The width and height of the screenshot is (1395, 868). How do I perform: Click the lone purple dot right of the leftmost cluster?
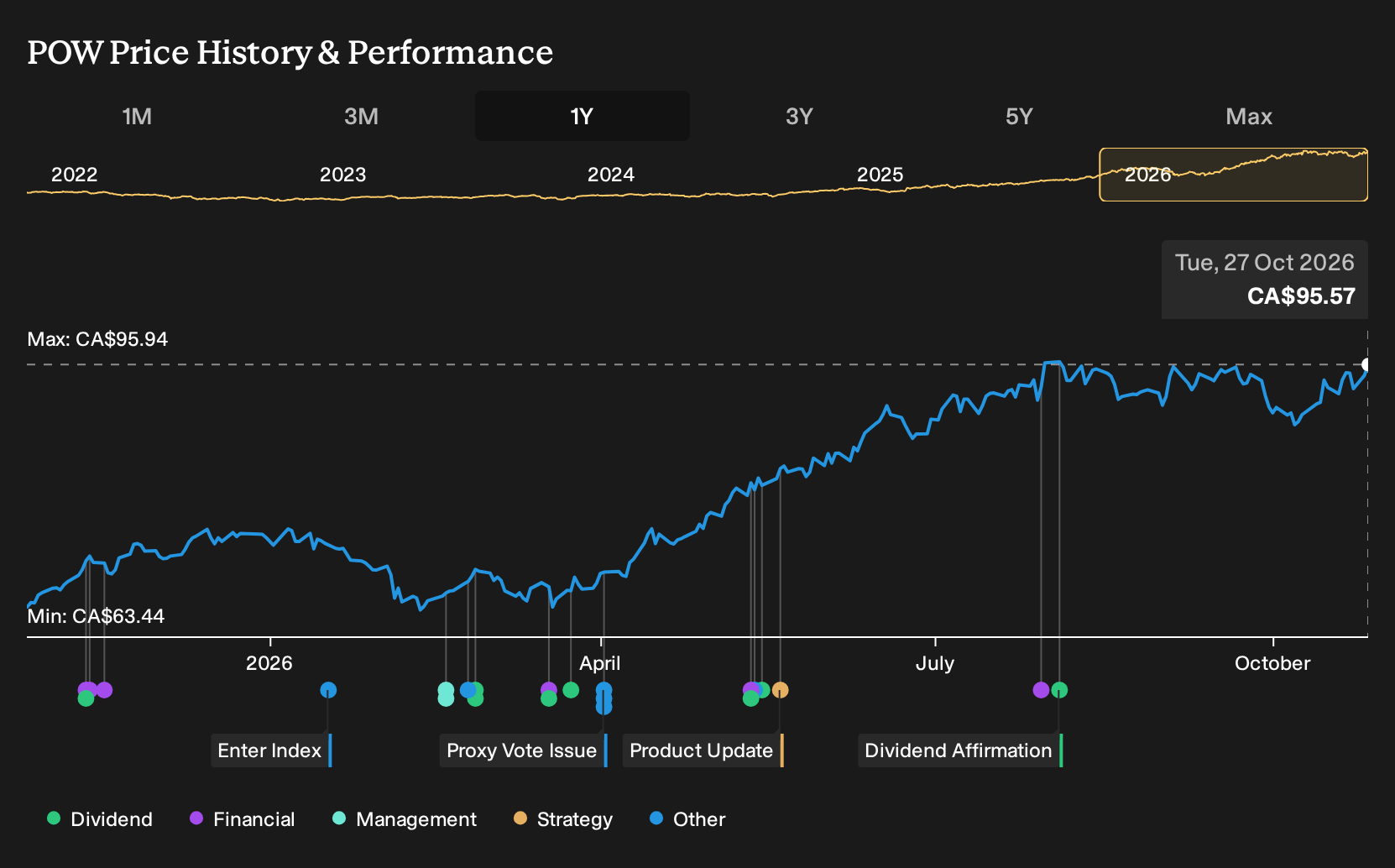pos(104,690)
